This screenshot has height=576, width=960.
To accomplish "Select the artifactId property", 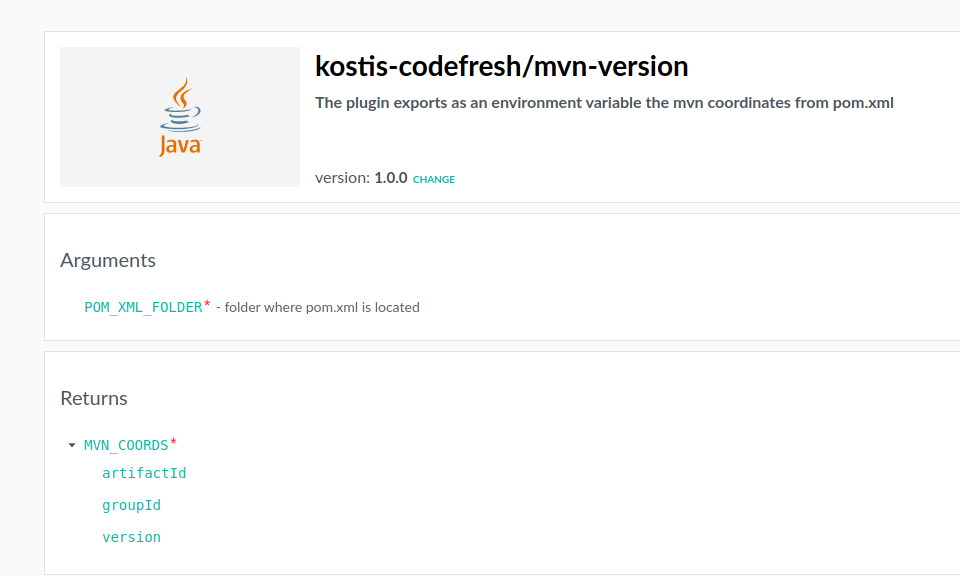I will point(144,473).
